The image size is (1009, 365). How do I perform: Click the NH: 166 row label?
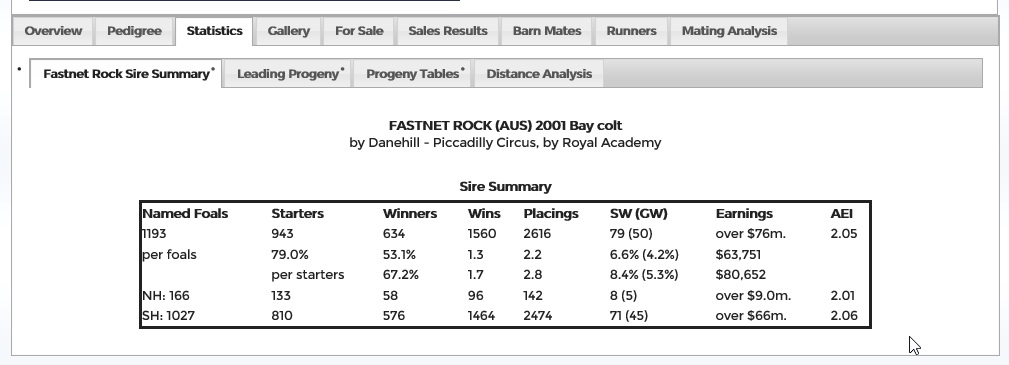[x=165, y=295]
